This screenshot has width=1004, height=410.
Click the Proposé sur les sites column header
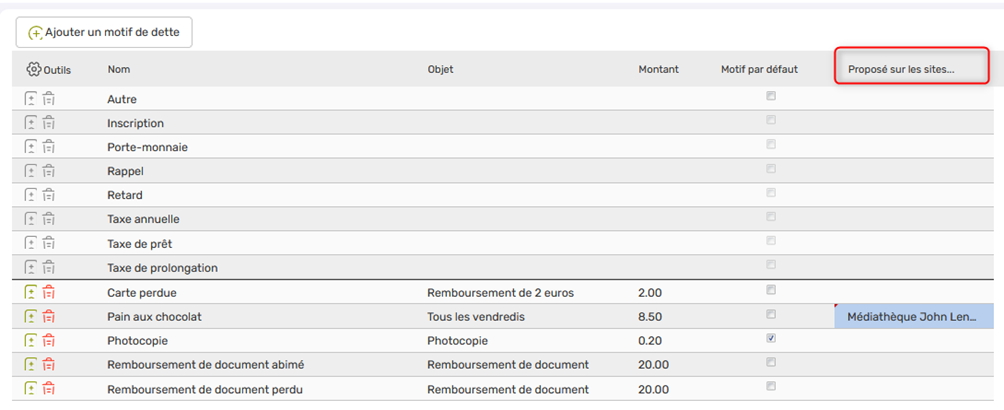click(x=901, y=70)
